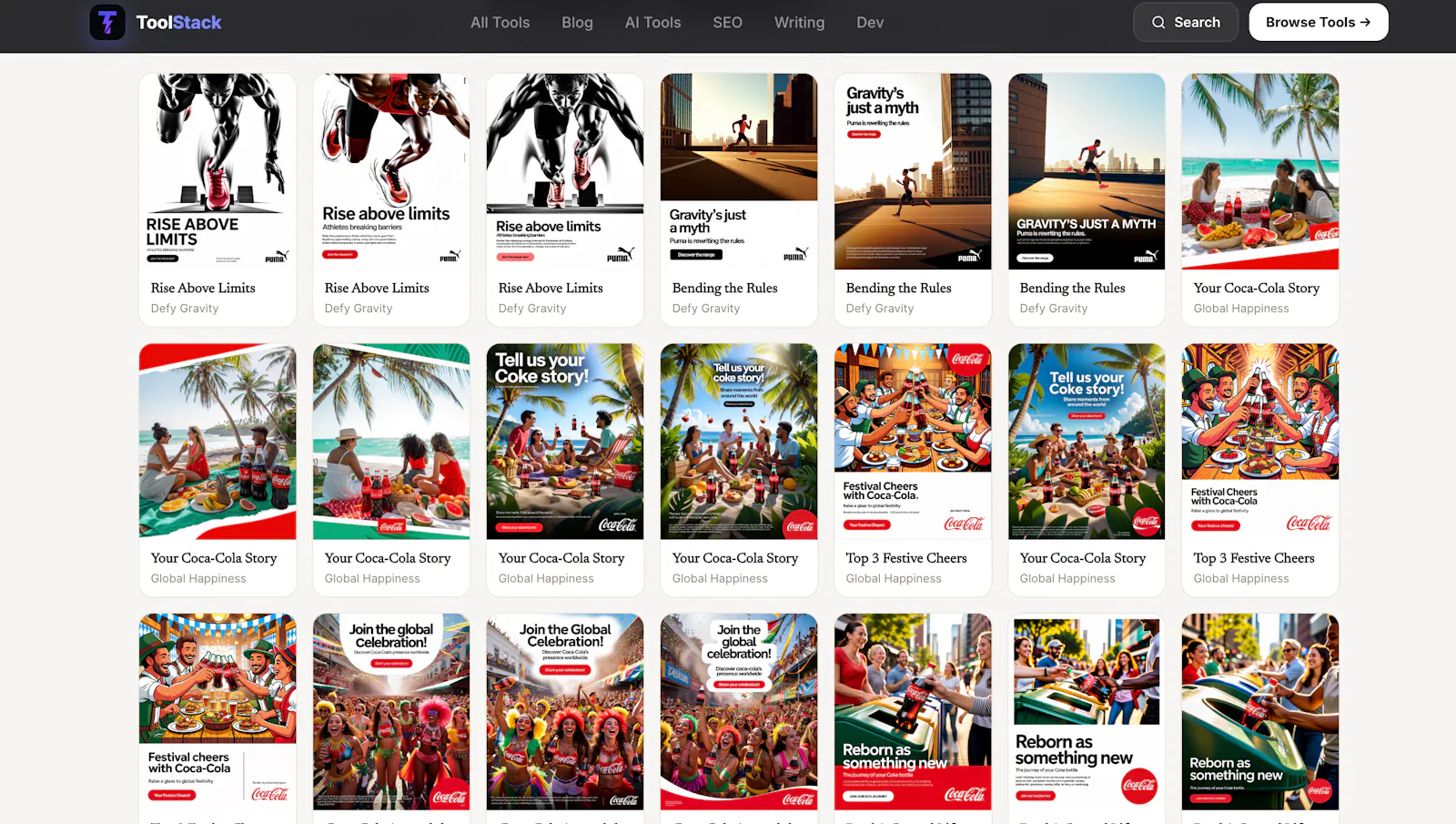Open the 'Tell us your Coke story!' beach poster with Coca-Cola script logo
1456x824 pixels.
(565, 442)
